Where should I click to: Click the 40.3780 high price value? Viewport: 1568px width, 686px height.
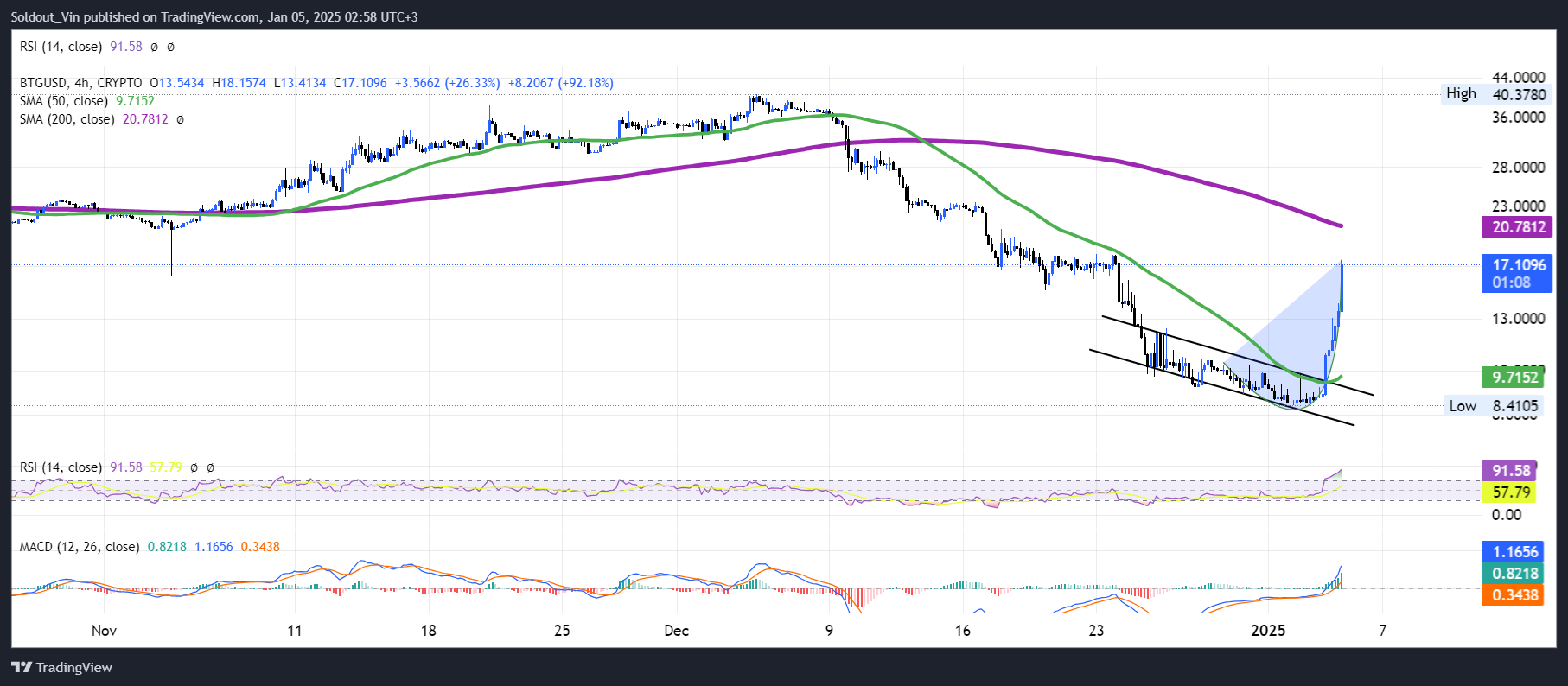pos(1519,95)
